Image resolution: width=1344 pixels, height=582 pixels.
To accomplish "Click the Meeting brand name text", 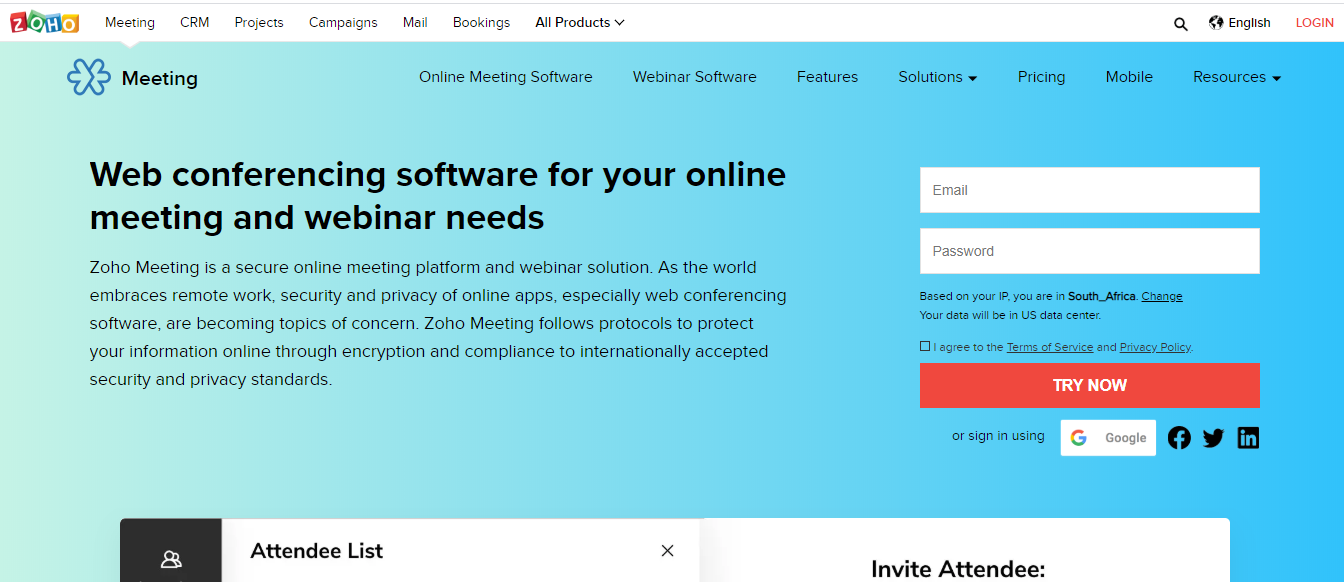I will pos(160,78).
